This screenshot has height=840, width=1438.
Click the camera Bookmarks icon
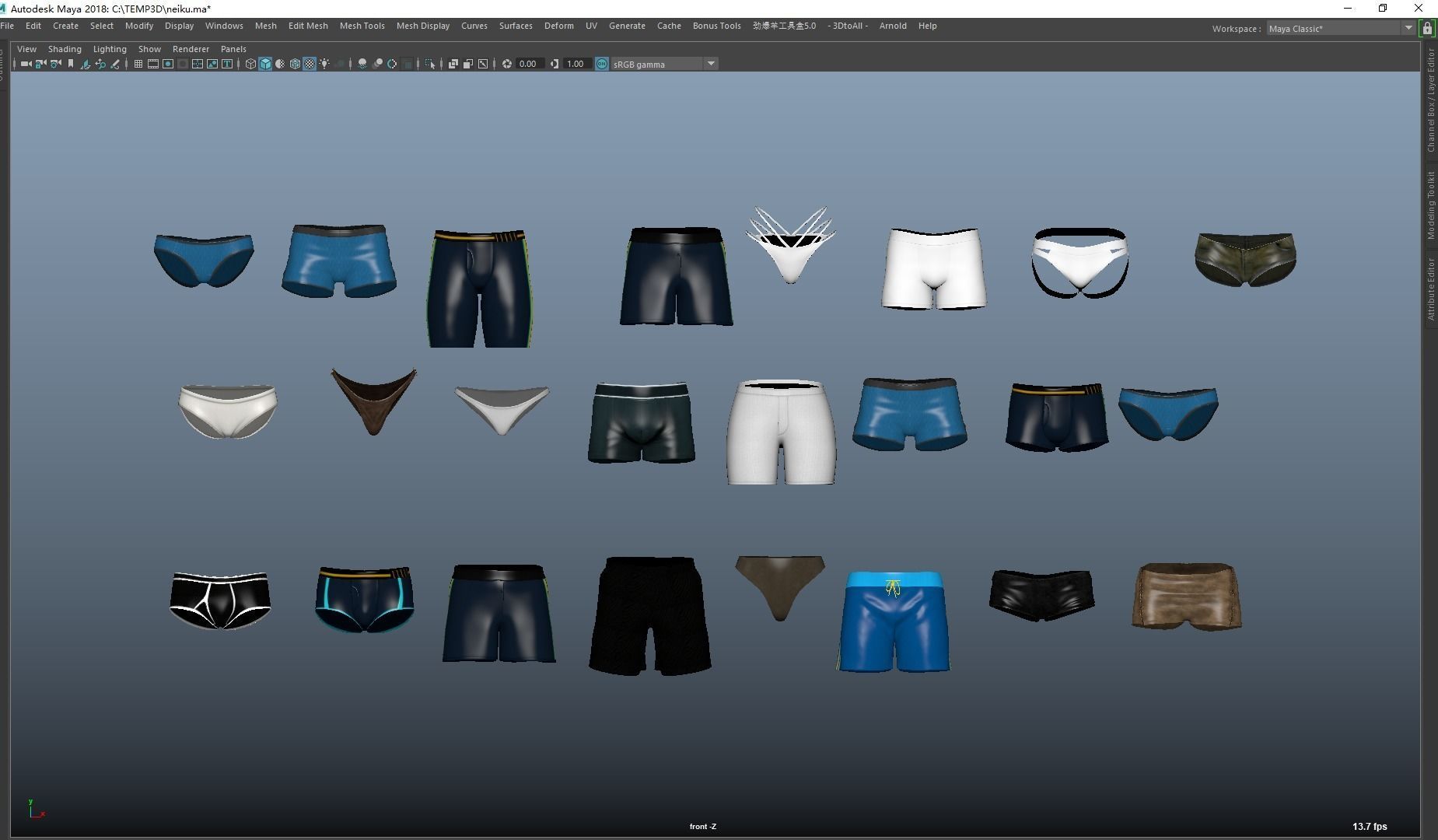point(70,64)
